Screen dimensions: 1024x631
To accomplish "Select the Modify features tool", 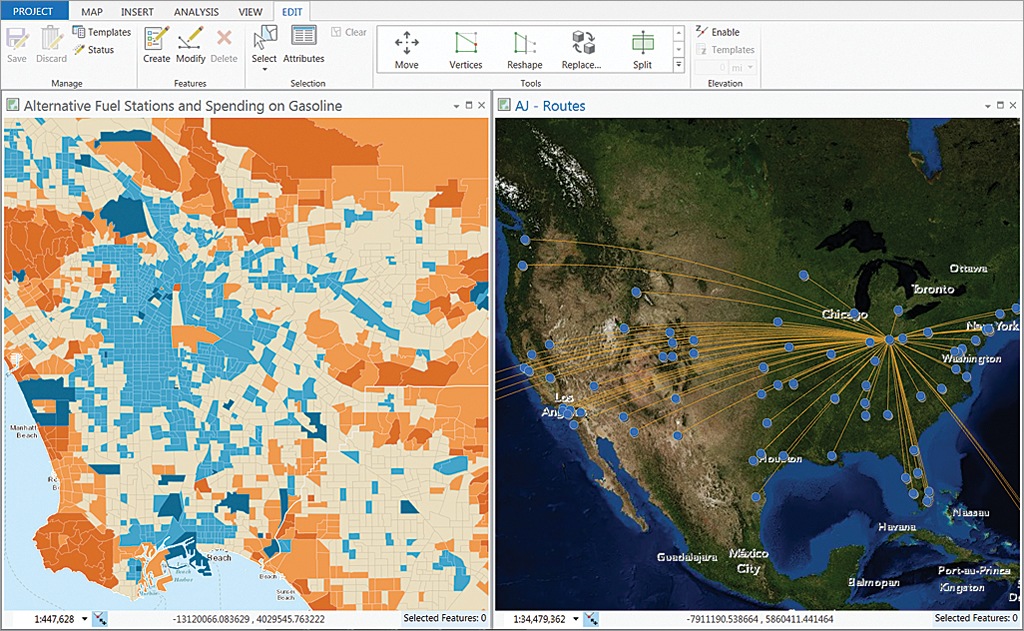I will click(x=190, y=44).
